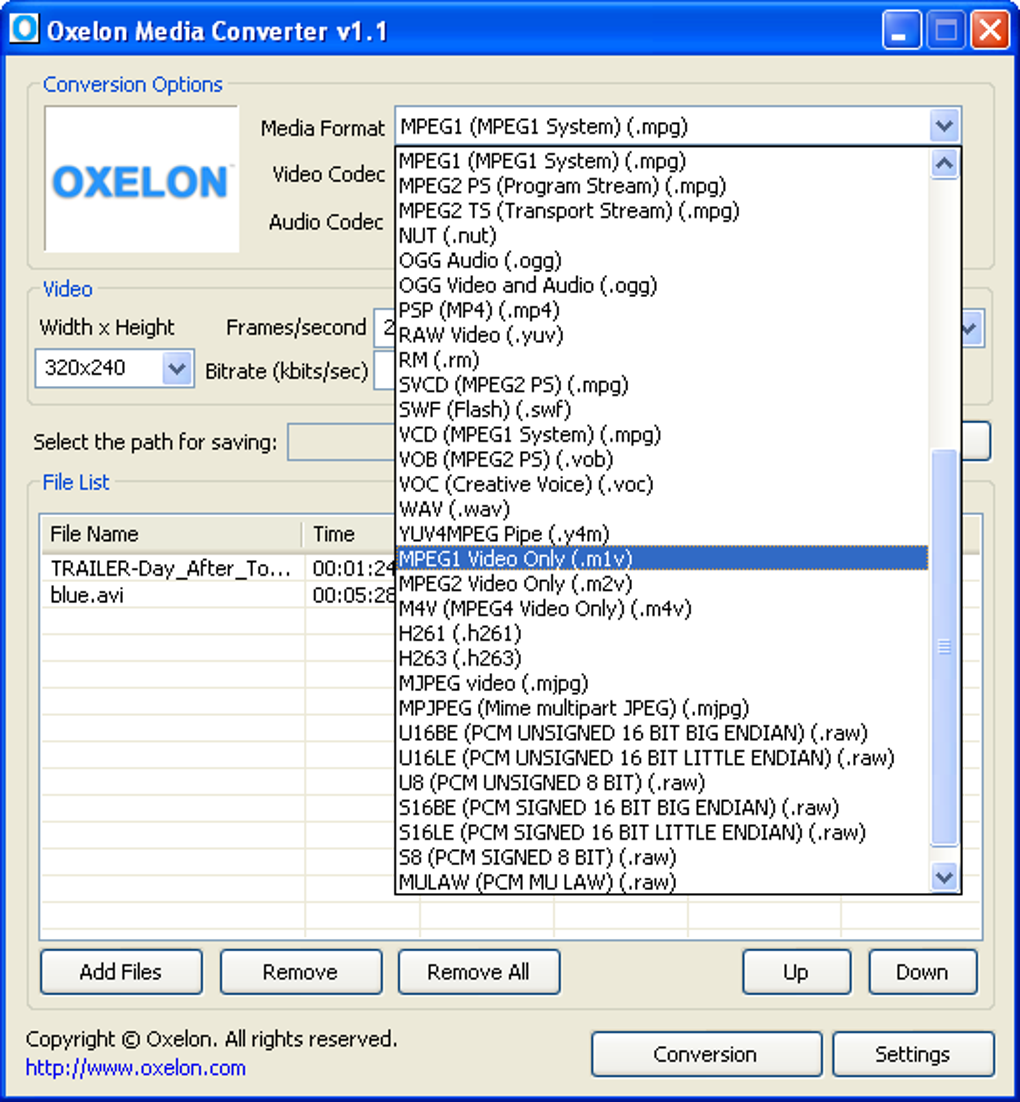
Task: Select S16BE PCM signed big endian
Action: [x=662, y=808]
